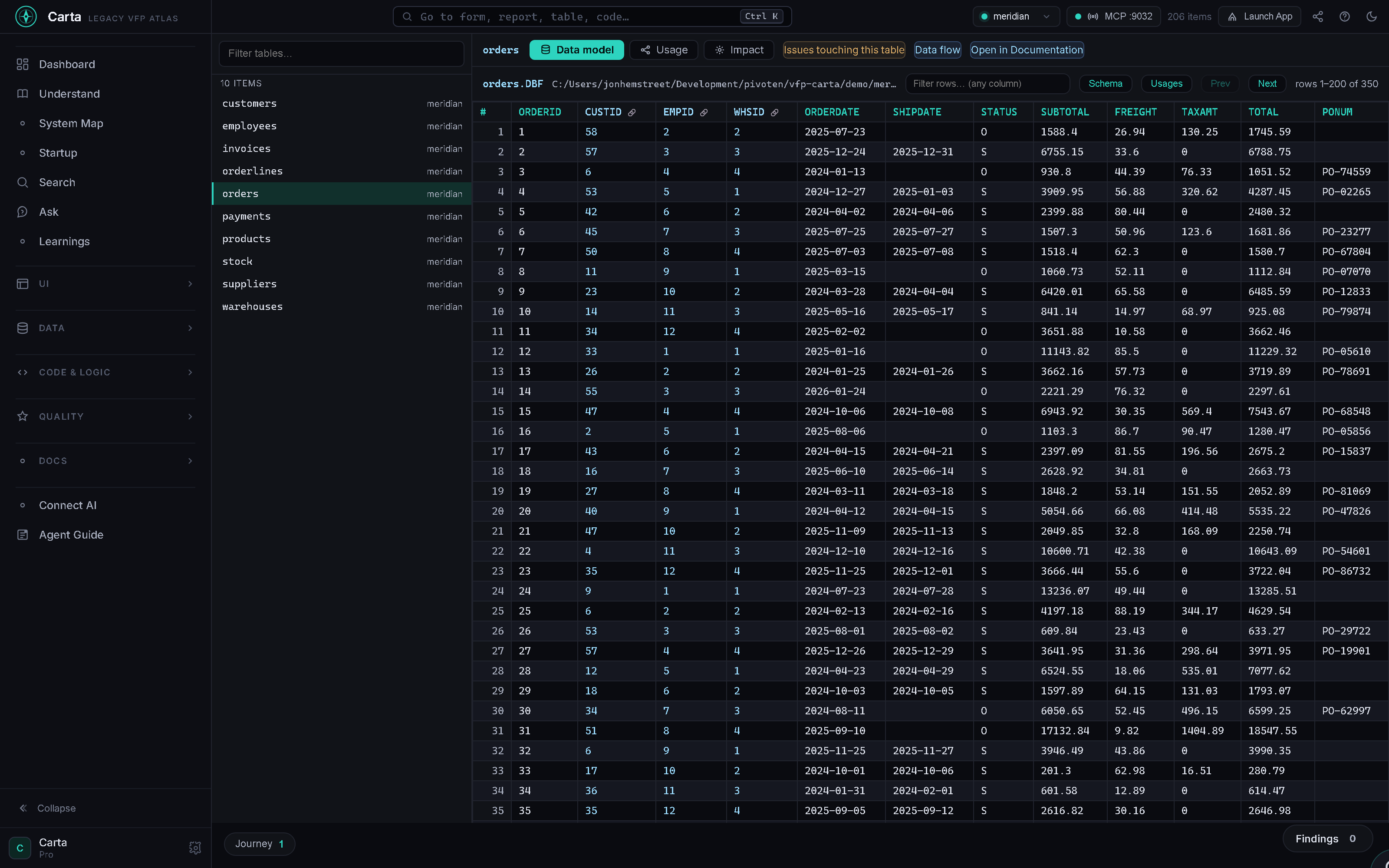Switch to the Impact tab
This screenshot has width=1389, height=868.
coord(739,50)
